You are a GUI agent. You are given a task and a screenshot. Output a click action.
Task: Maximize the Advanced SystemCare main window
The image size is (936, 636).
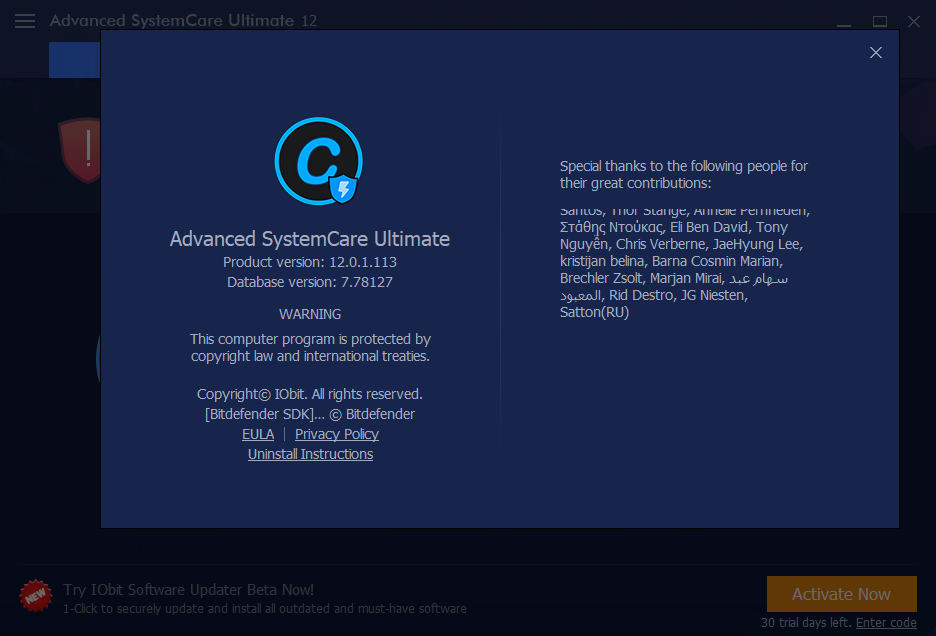(x=879, y=21)
